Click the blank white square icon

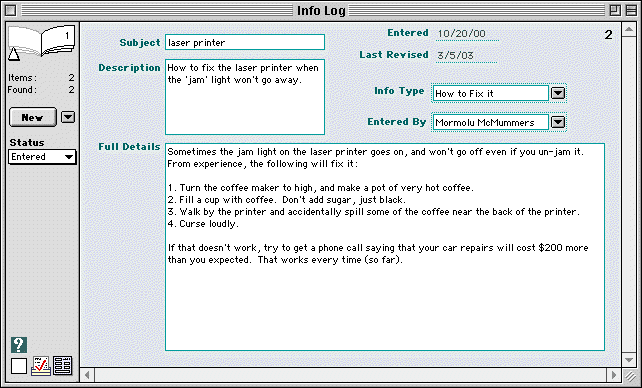point(19,366)
